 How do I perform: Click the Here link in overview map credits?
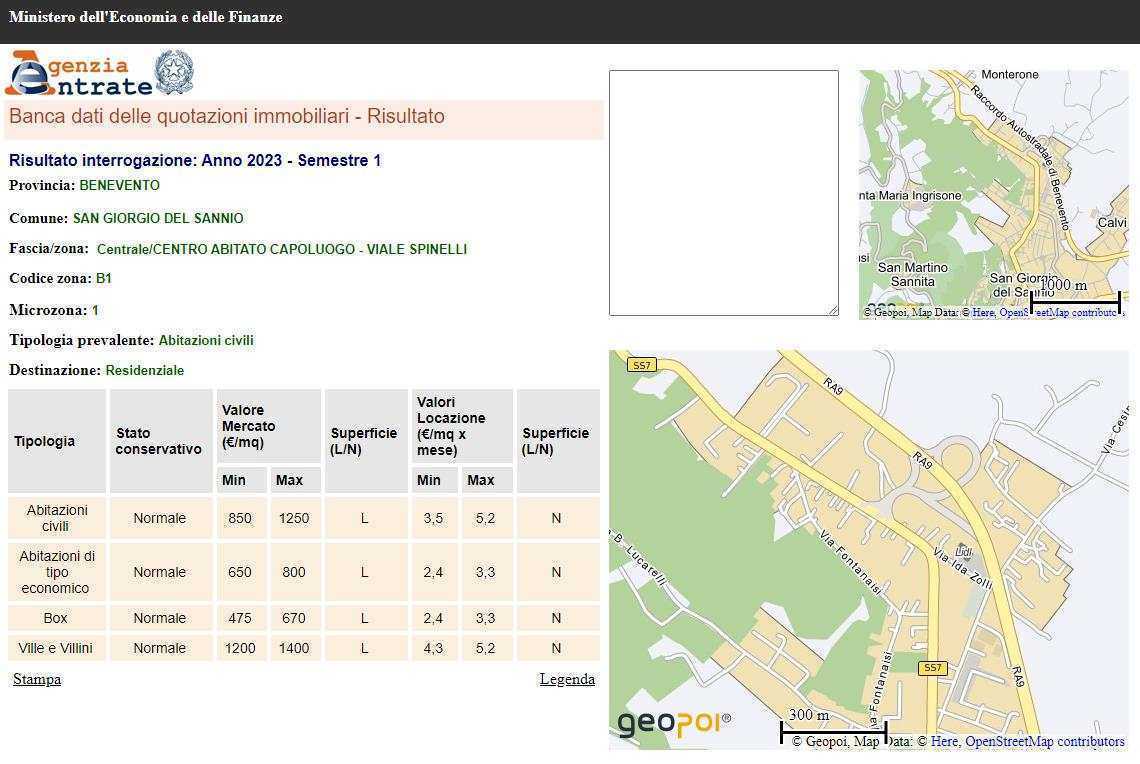coord(983,313)
